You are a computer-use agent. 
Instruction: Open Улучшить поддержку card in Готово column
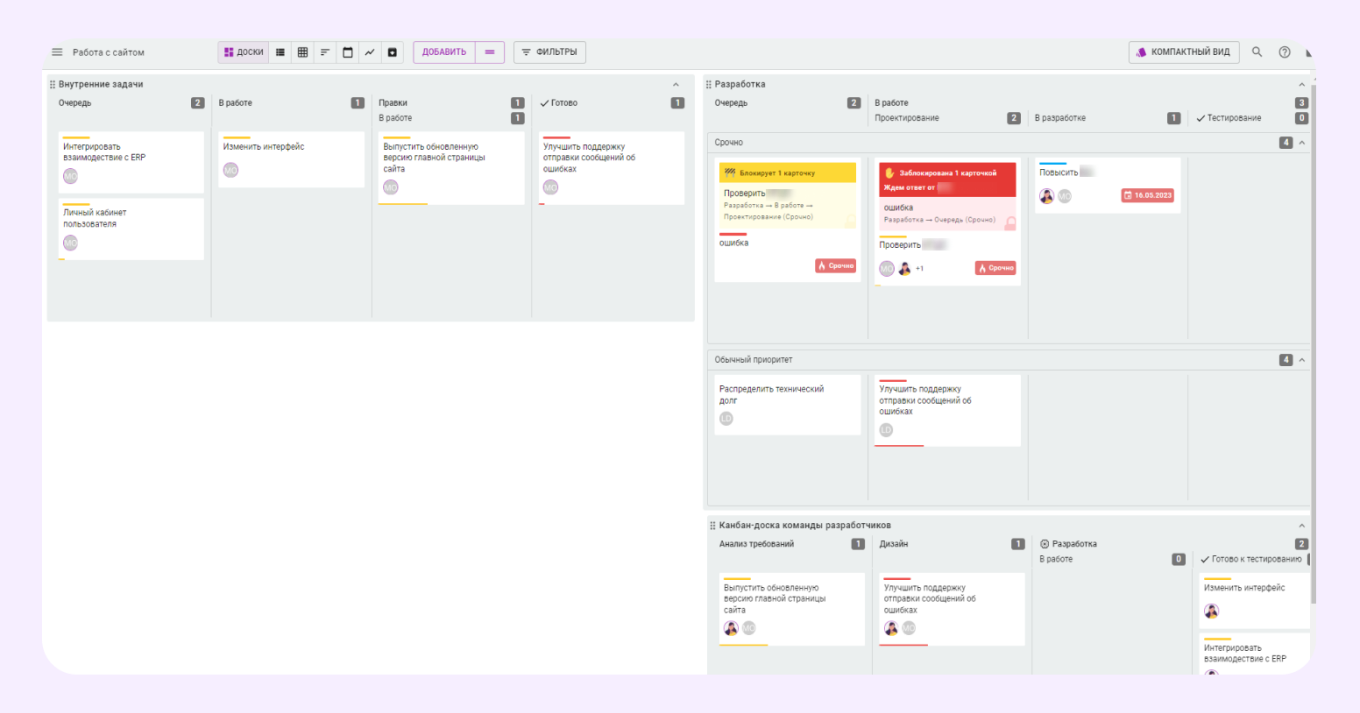[x=611, y=168]
